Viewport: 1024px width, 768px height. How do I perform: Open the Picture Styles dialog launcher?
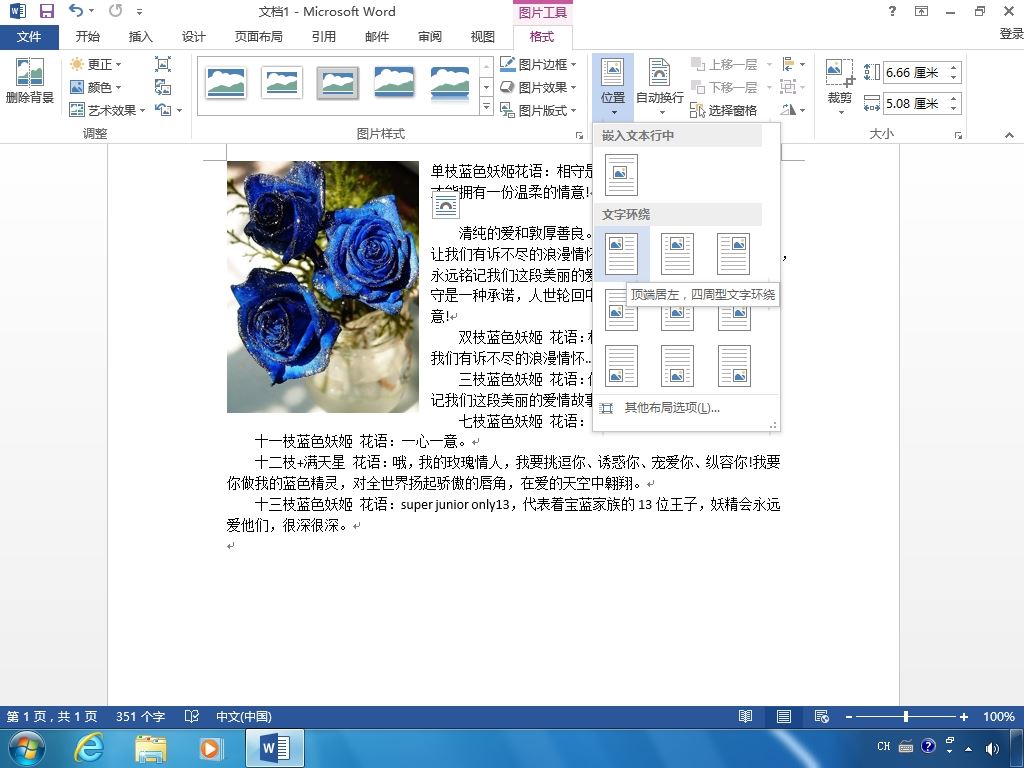tap(579, 135)
